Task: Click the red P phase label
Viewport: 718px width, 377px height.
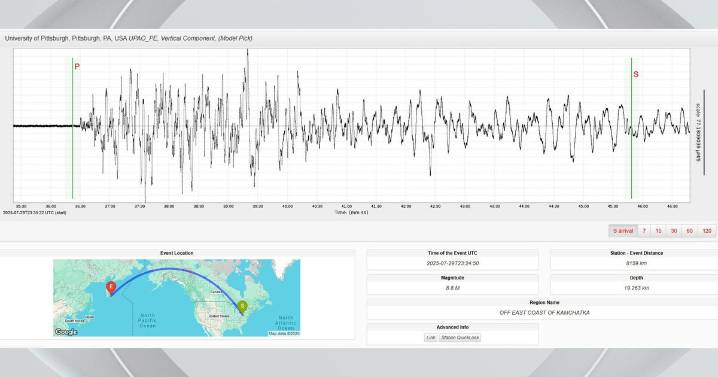Action: pyautogui.click(x=77, y=67)
